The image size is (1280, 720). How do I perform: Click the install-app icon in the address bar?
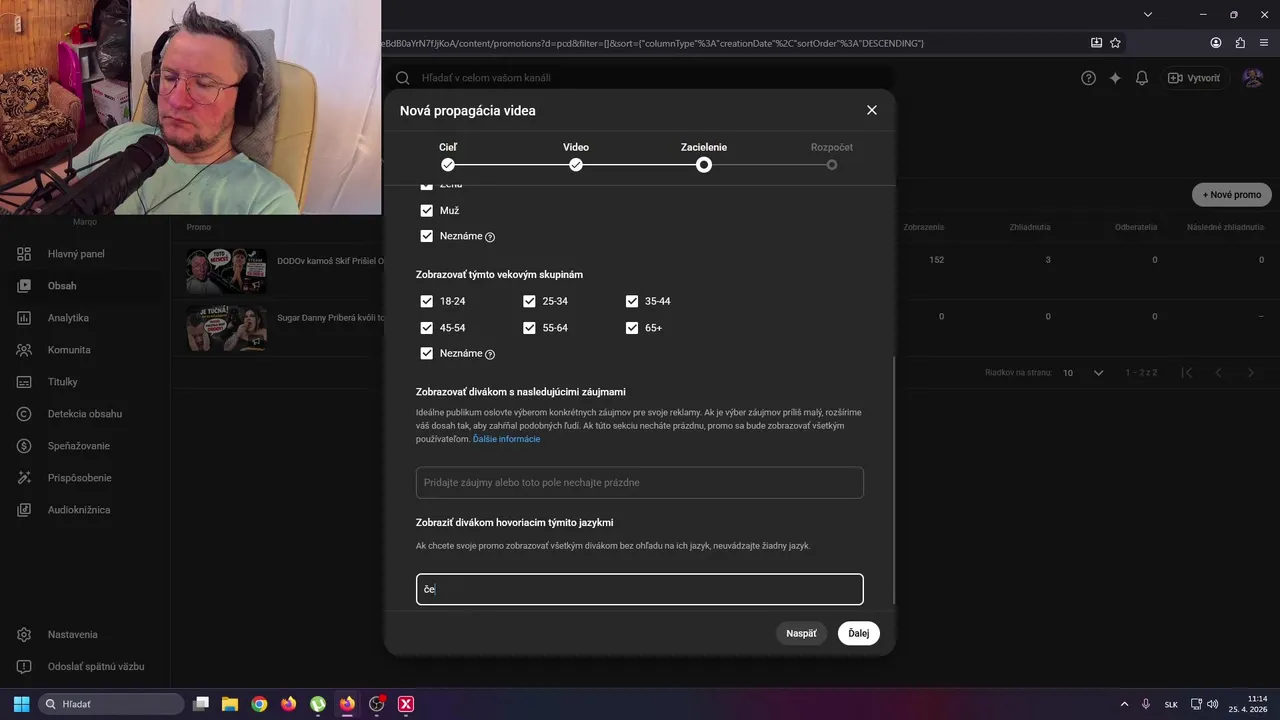(1096, 43)
